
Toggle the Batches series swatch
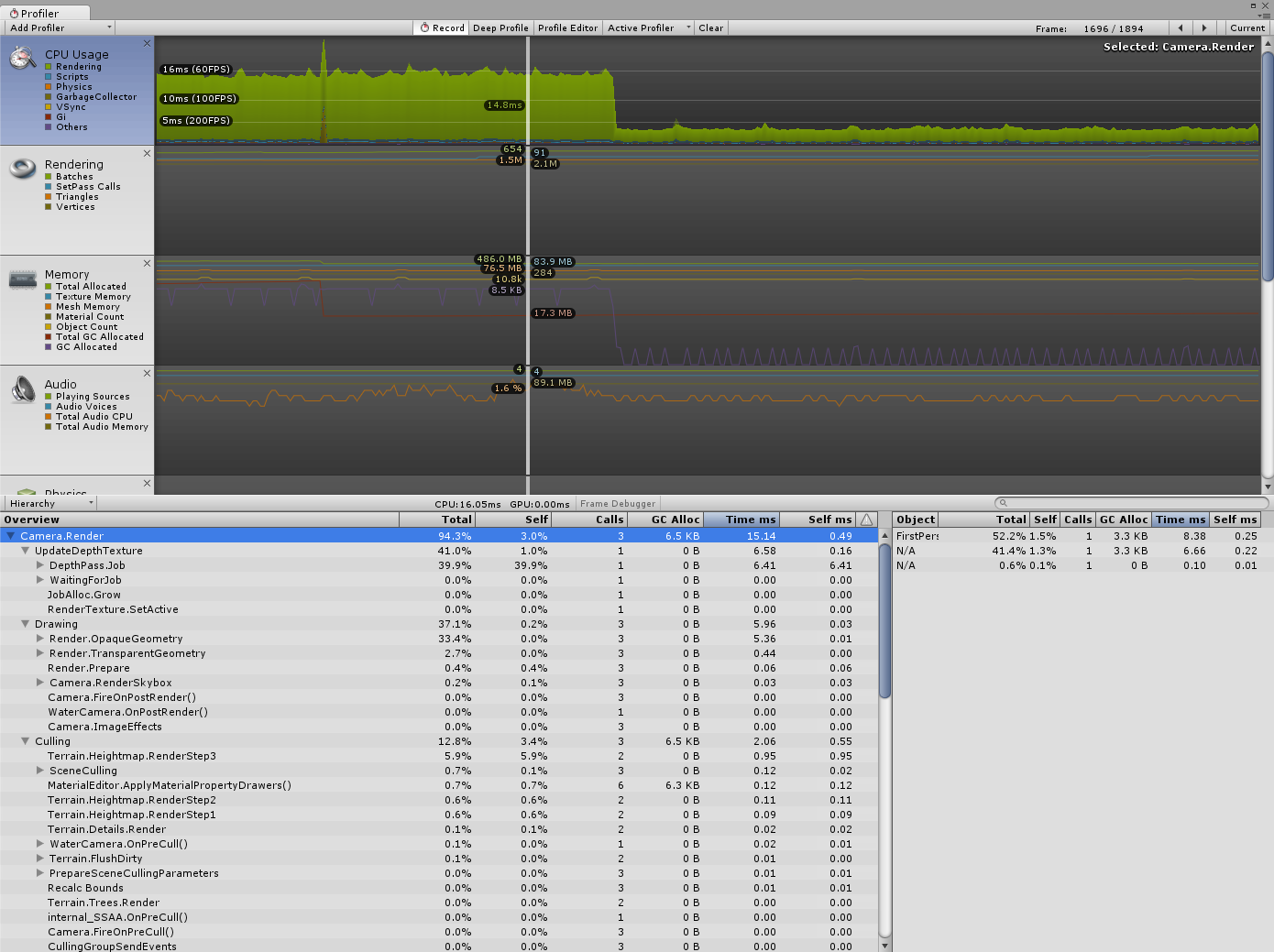[x=48, y=177]
